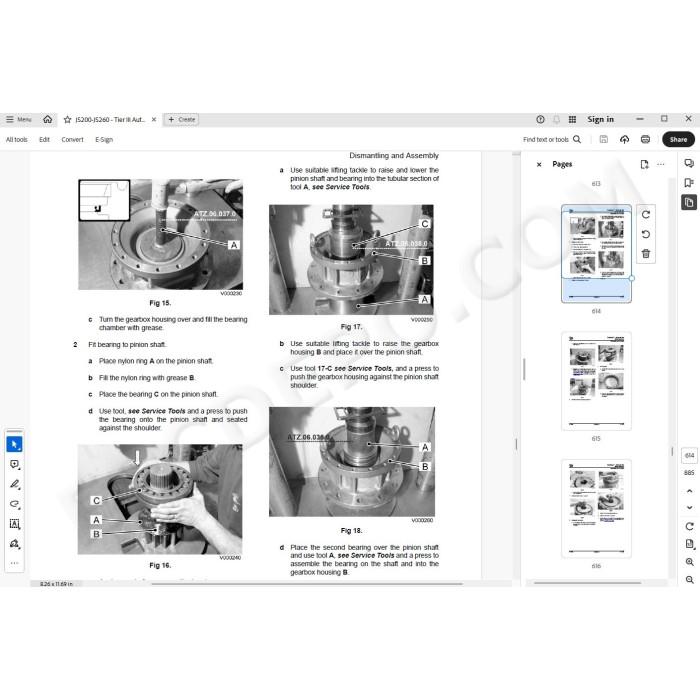Screen dimensions: 700x700
Task: Click the Fig 15. caption
Action: 160,303
